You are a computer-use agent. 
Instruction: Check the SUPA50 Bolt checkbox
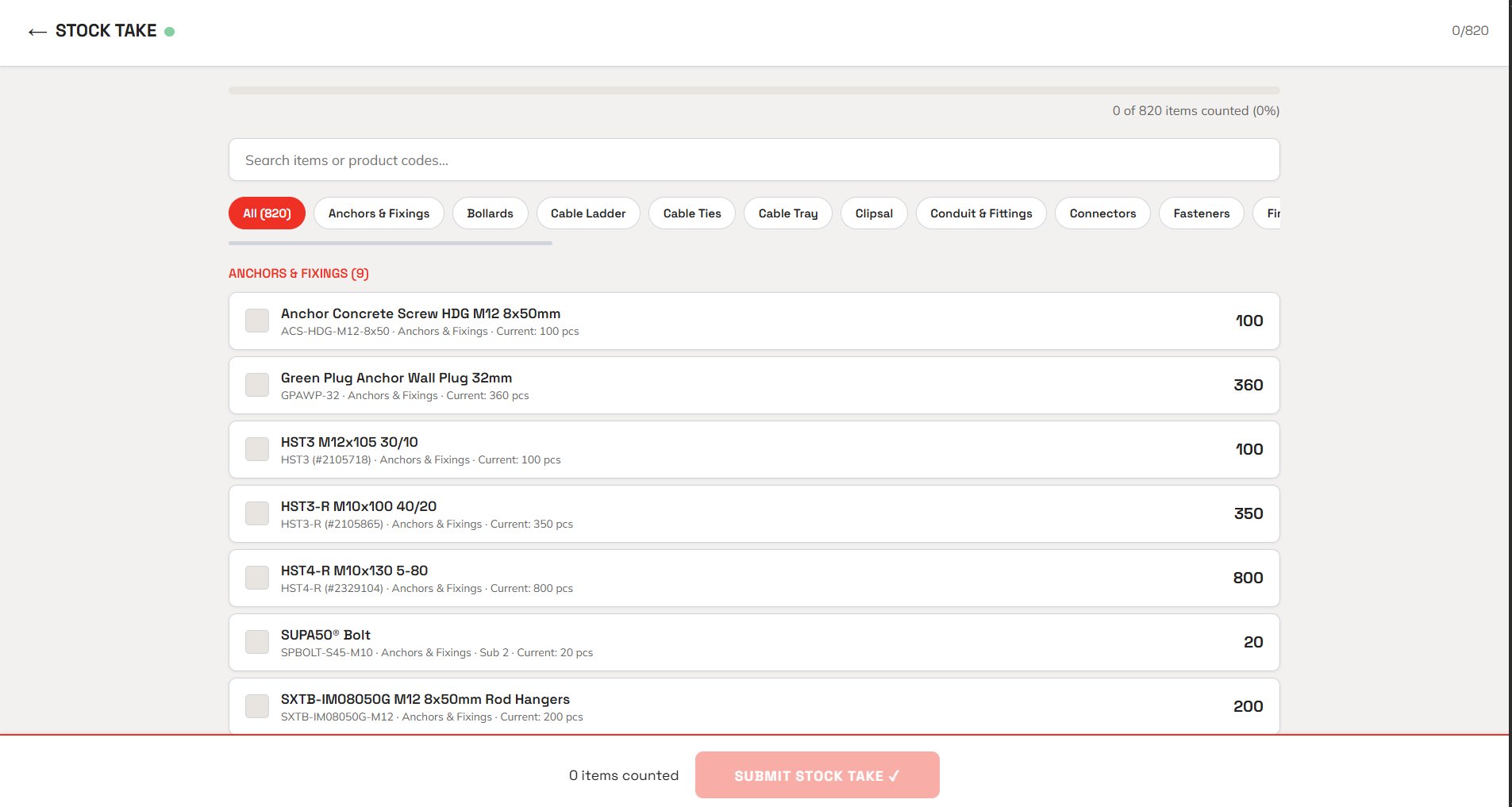256,642
